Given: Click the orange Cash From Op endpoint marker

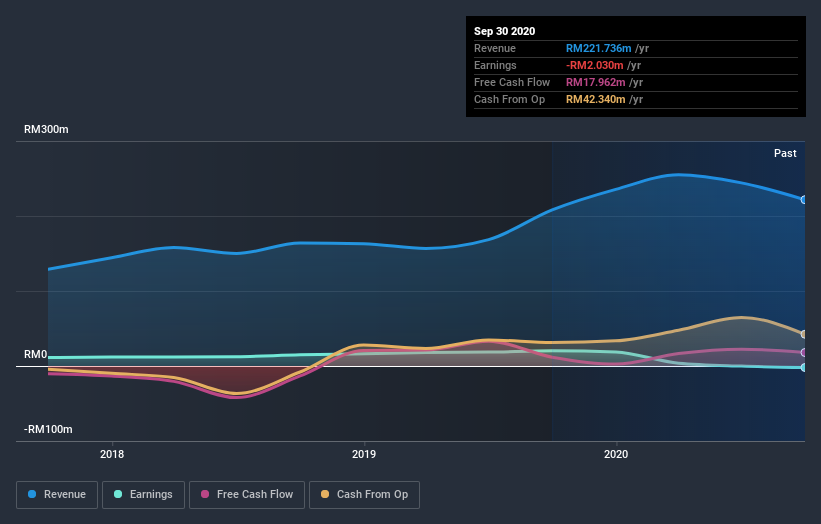Looking at the screenshot, I should pyautogui.click(x=804, y=334).
